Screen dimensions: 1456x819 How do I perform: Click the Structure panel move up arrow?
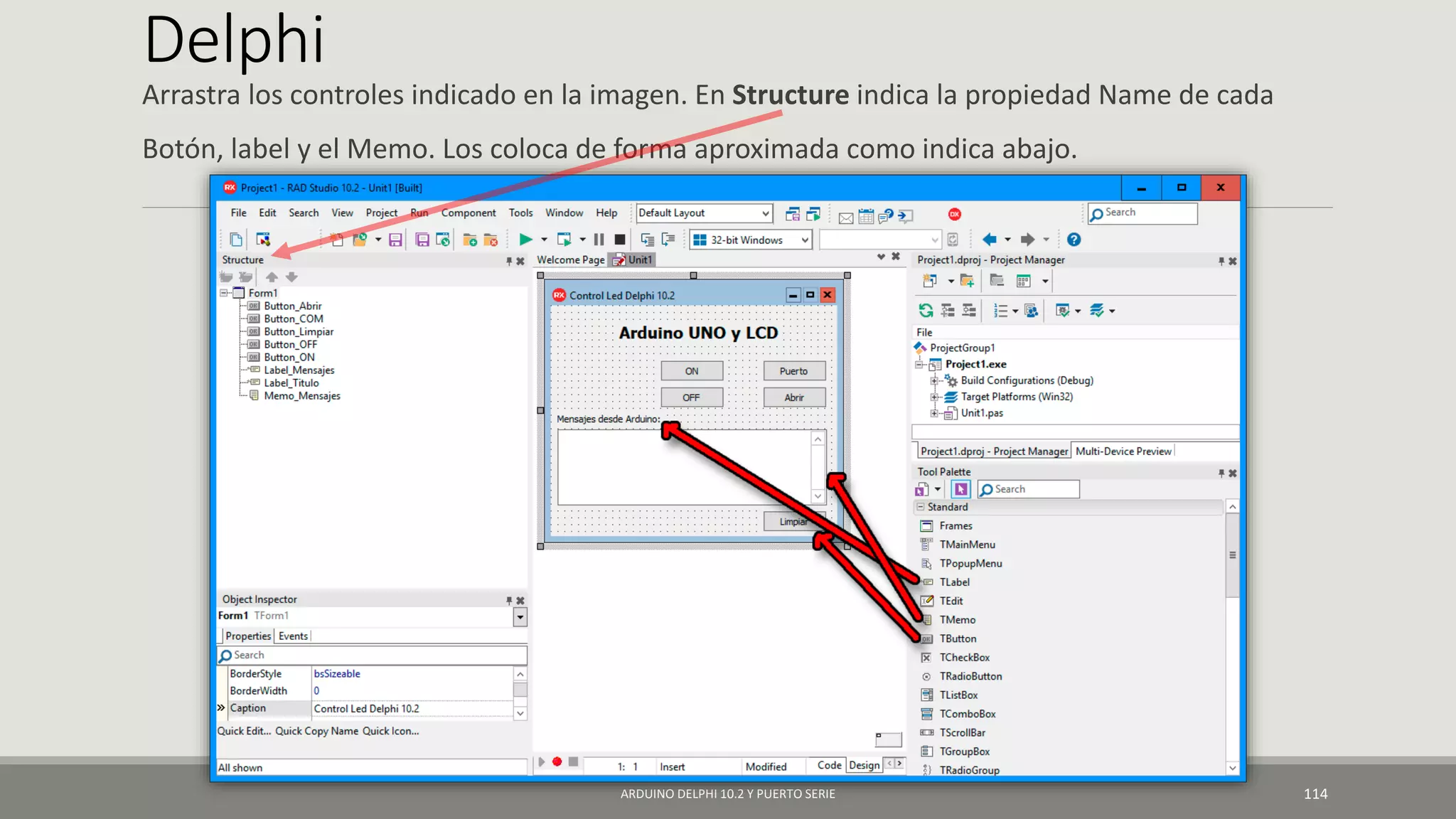[272, 277]
